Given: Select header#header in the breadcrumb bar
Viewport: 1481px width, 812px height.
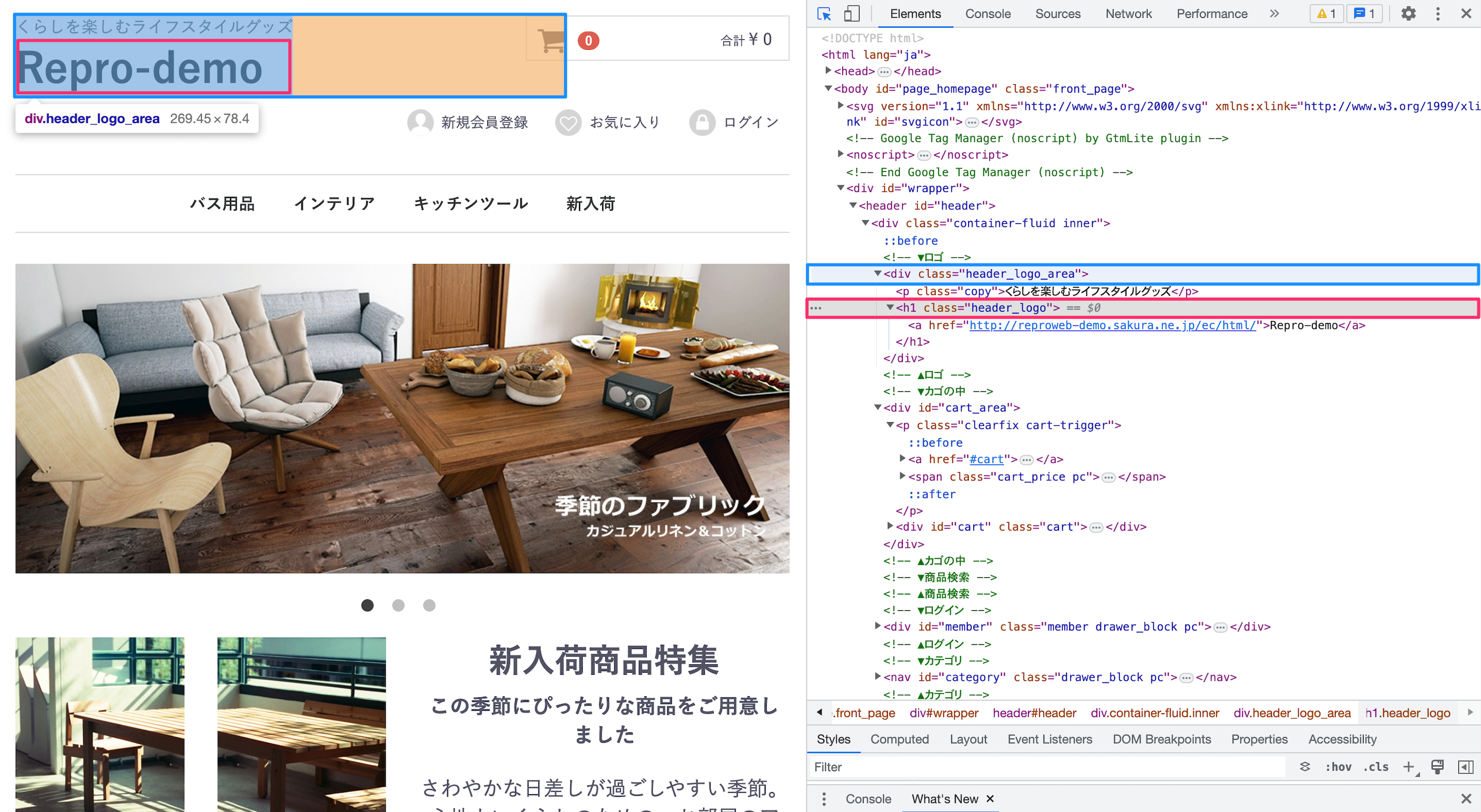Looking at the screenshot, I should 1034,713.
